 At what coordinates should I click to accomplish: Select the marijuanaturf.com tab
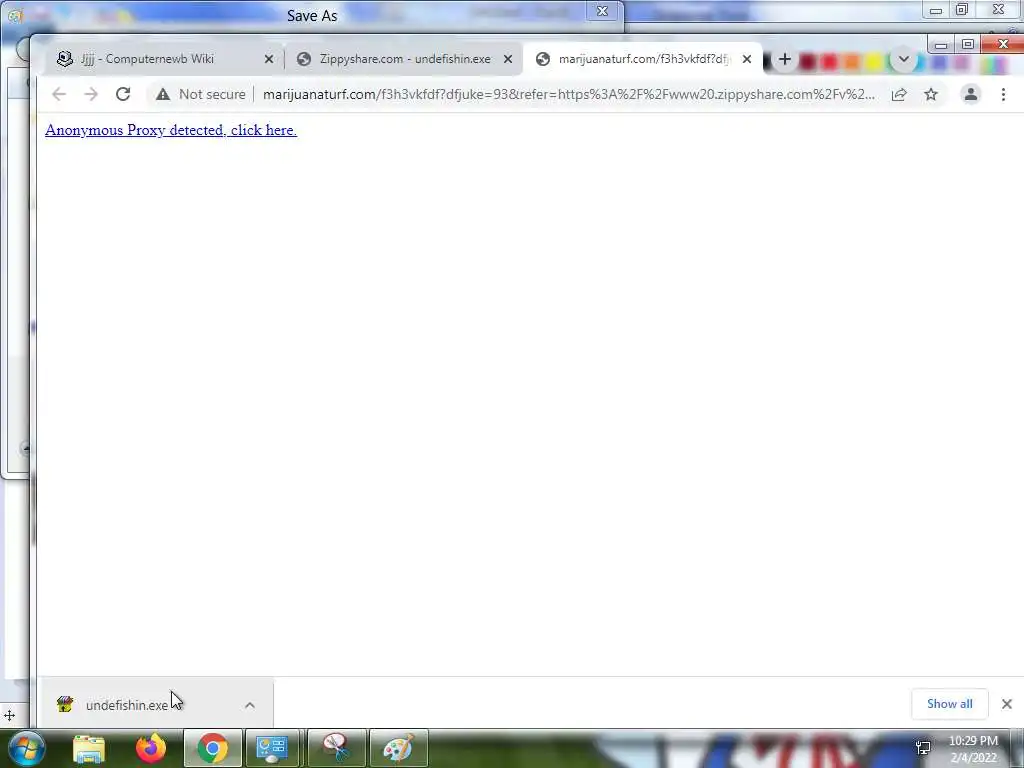coord(643,59)
